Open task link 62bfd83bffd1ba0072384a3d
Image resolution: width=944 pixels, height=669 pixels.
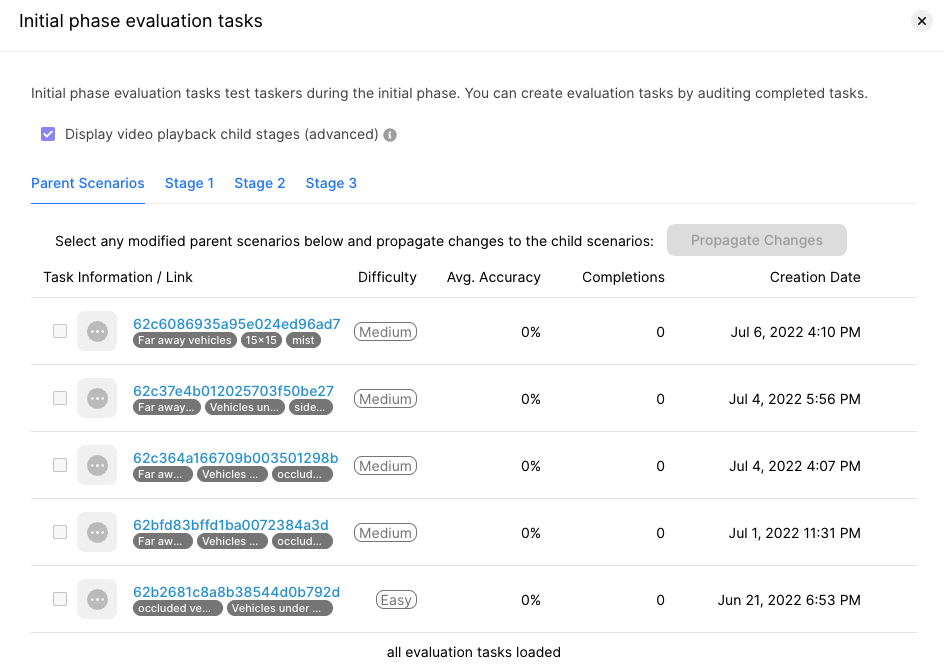pyautogui.click(x=230, y=524)
